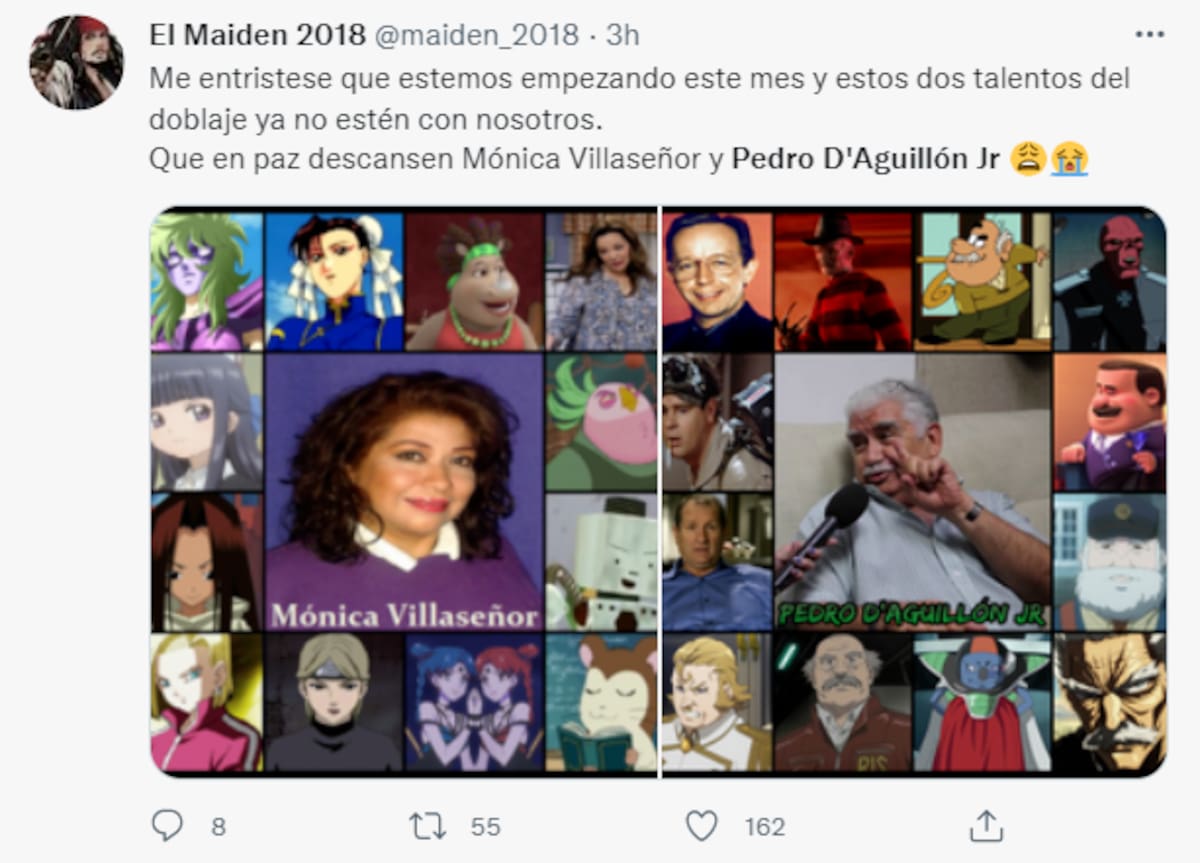This screenshot has height=863, width=1200.
Task: Open the 3h tweet timestamp
Action: pyautogui.click(x=623, y=35)
